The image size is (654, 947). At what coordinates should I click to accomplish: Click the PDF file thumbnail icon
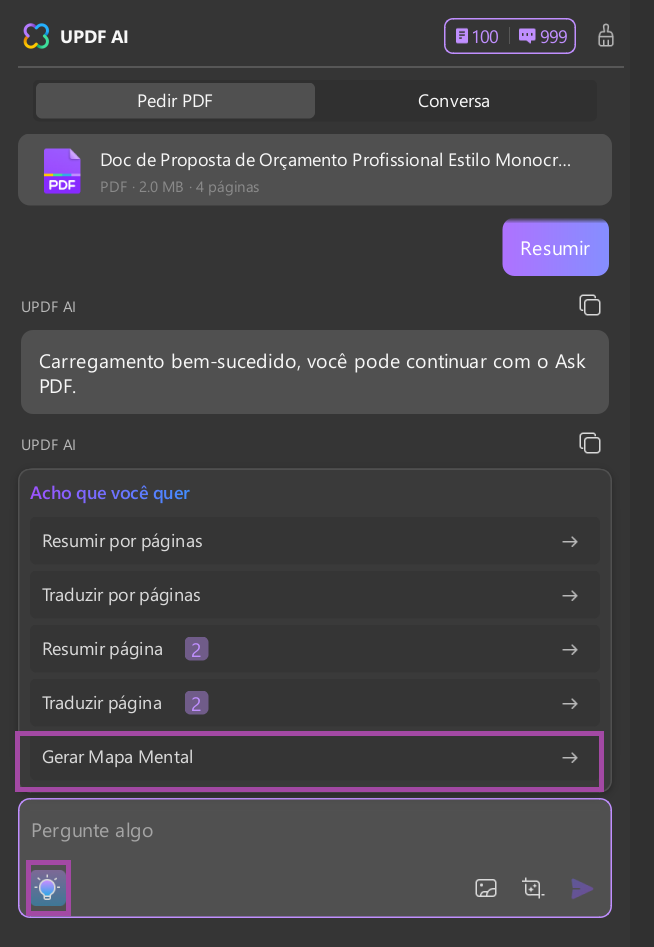click(x=62, y=169)
